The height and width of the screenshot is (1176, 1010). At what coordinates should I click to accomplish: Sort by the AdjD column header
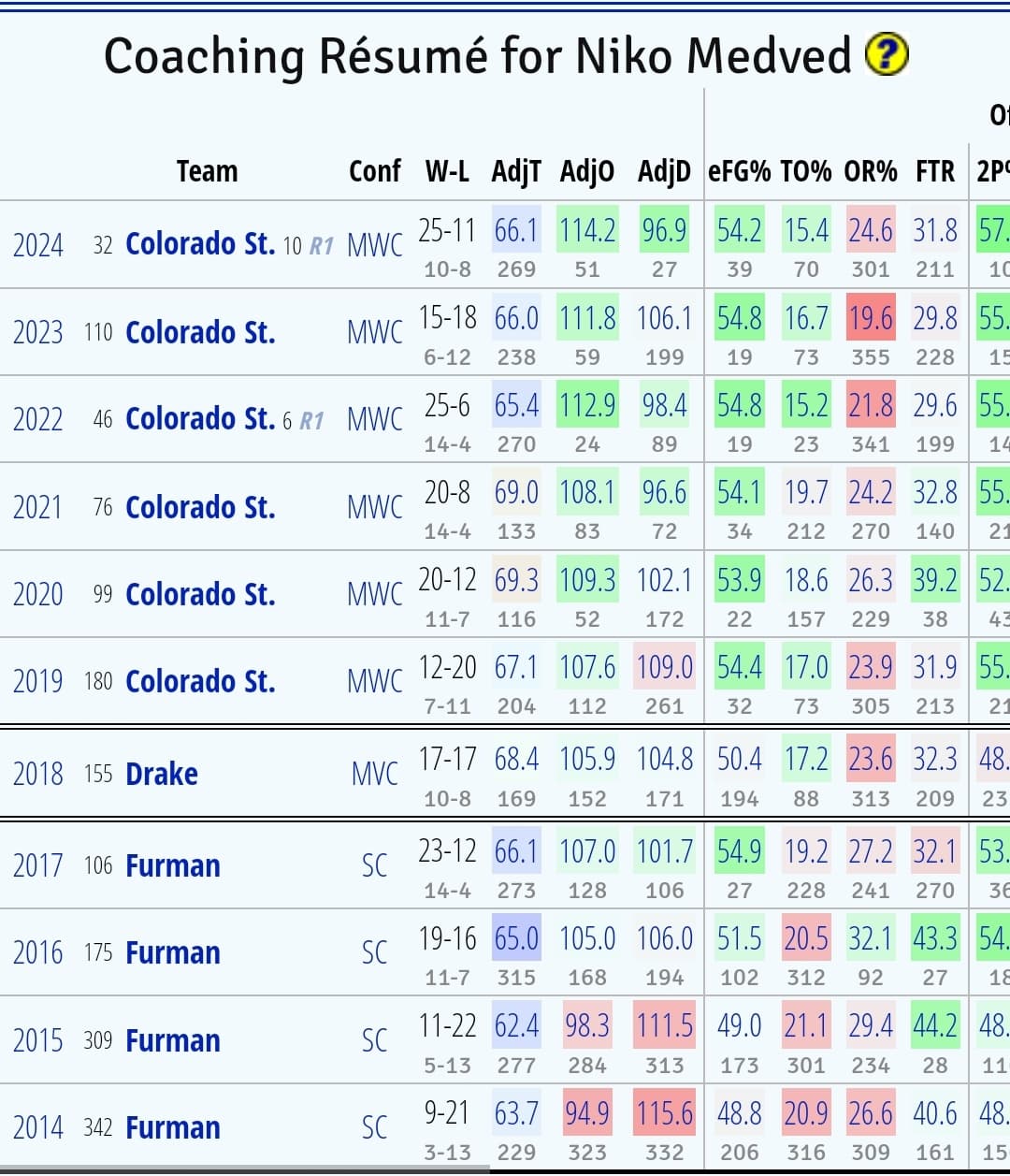tap(664, 171)
